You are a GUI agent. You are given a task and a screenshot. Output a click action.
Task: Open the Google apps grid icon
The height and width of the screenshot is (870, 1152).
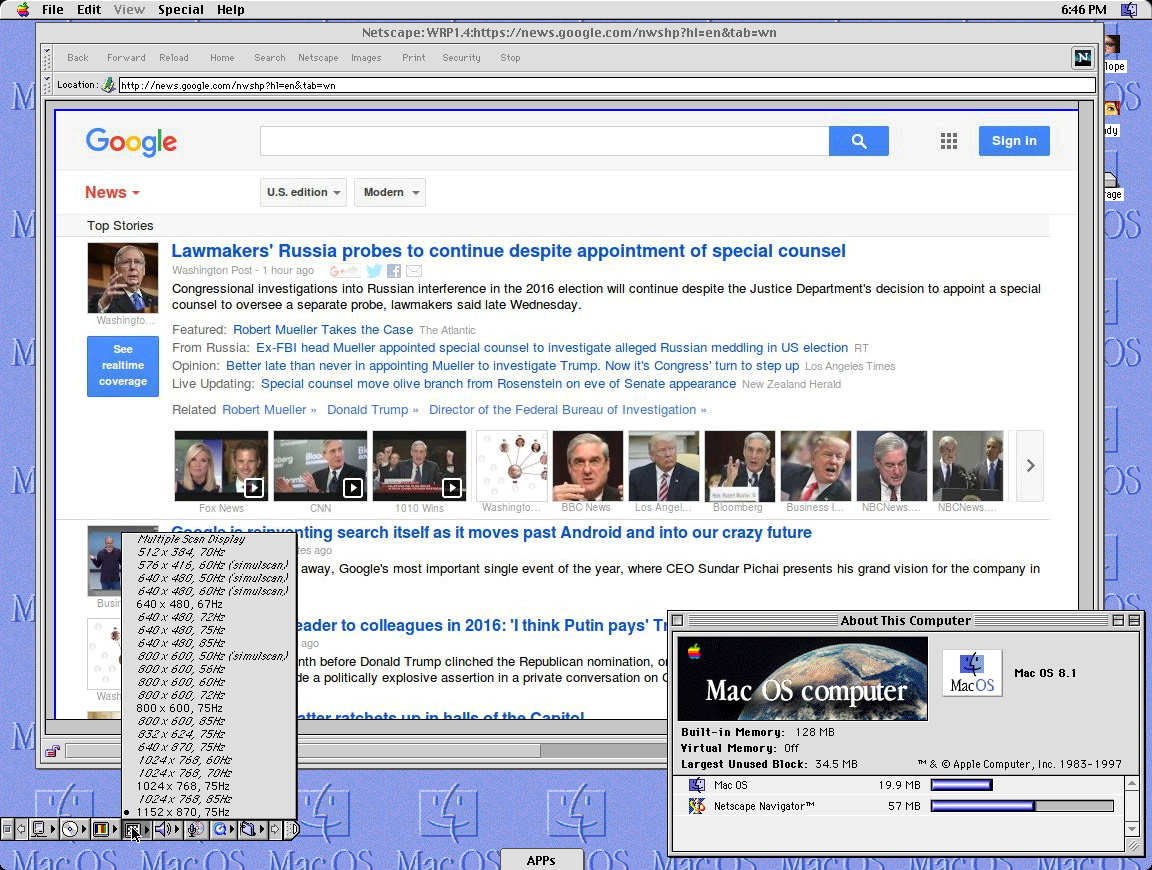(x=948, y=141)
